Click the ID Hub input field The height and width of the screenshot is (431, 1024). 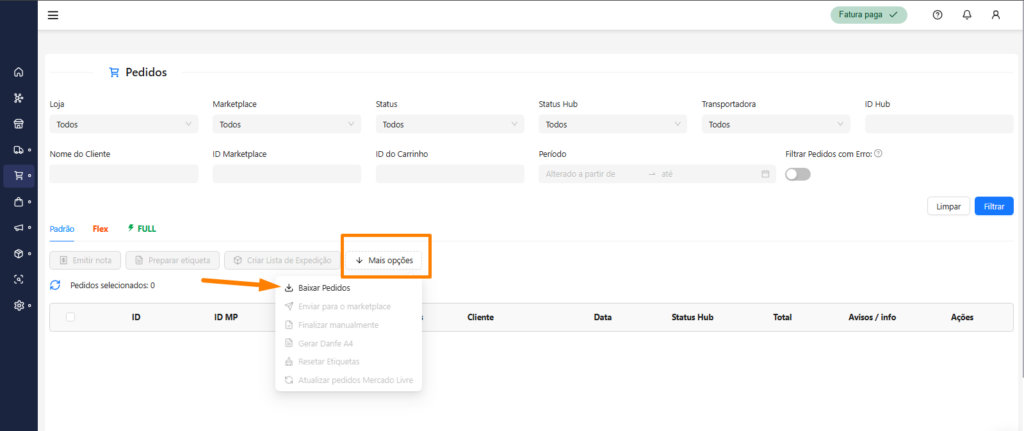939,124
